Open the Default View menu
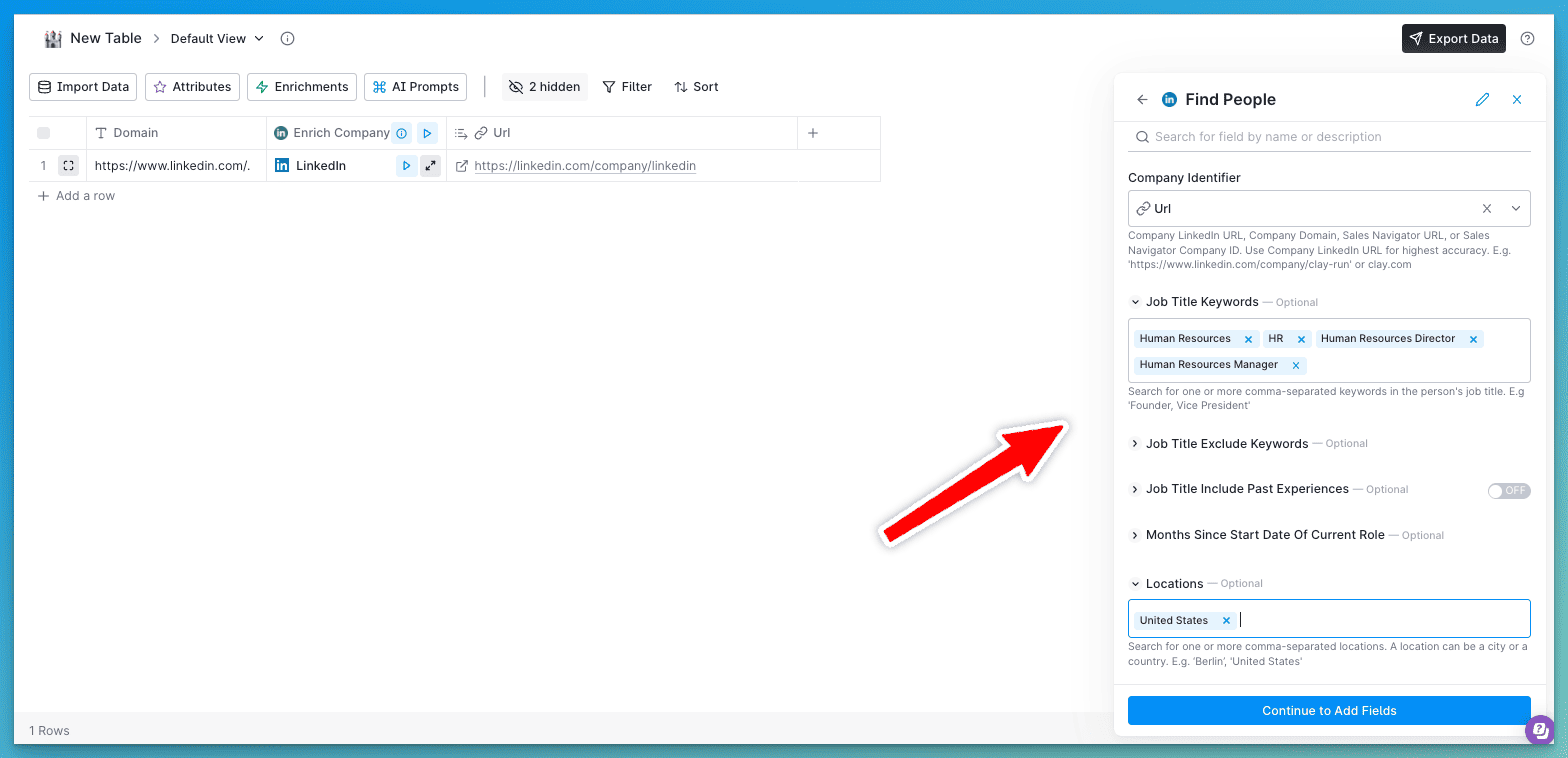 (x=217, y=39)
